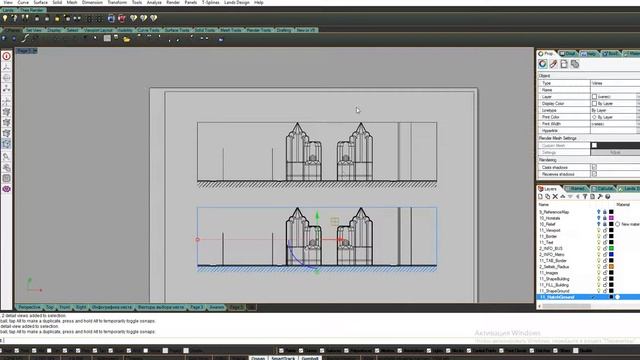The height and width of the screenshot is (360, 640).
Task: Click the last diamond icon in top toolbar
Action: (153, 18)
